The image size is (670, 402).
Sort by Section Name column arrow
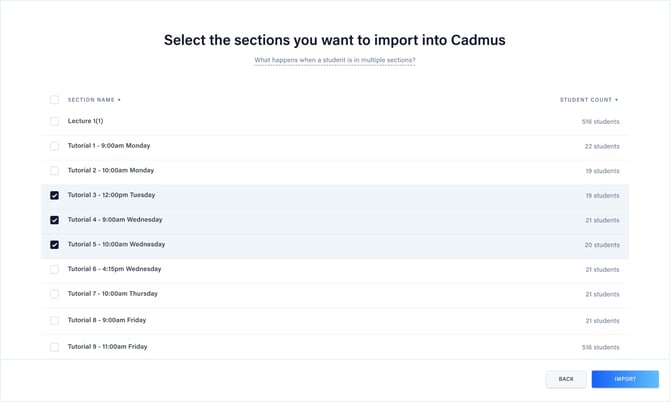pyautogui.click(x=119, y=100)
